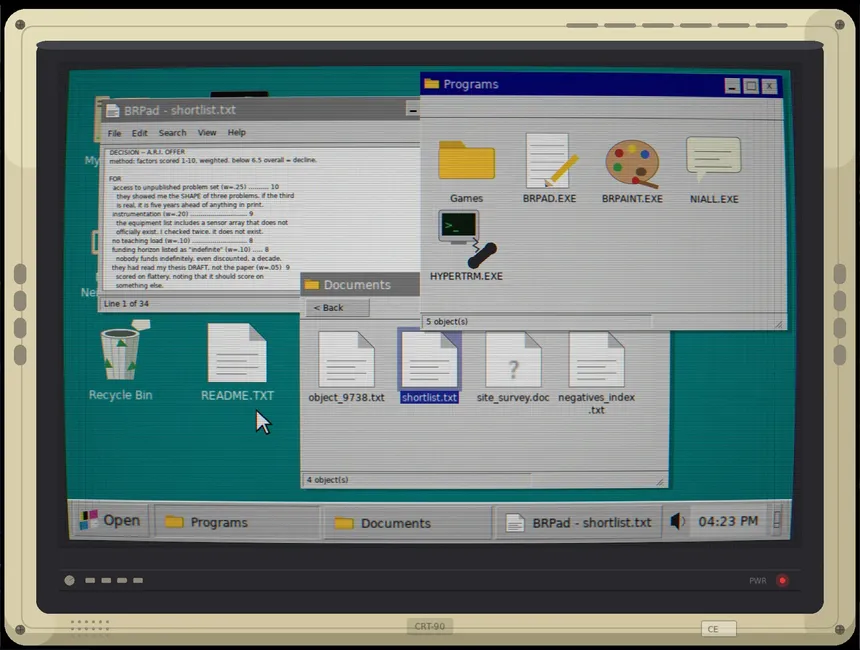Open the View menu in BRPad

pos(207,133)
